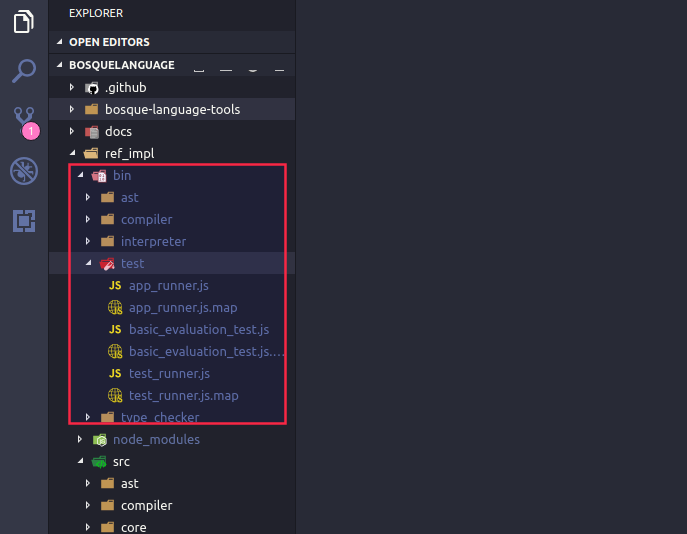
Task: Open the Search view magnifier icon
Action: 24,71
